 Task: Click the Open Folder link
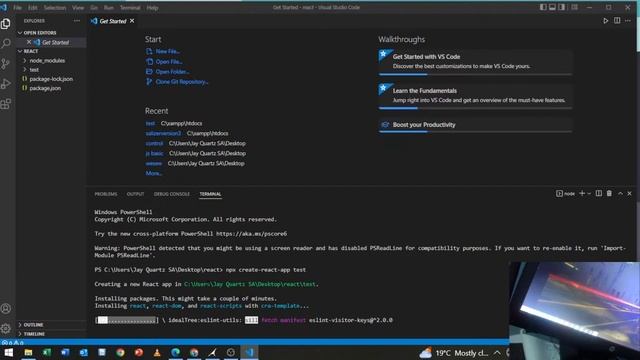point(172,72)
